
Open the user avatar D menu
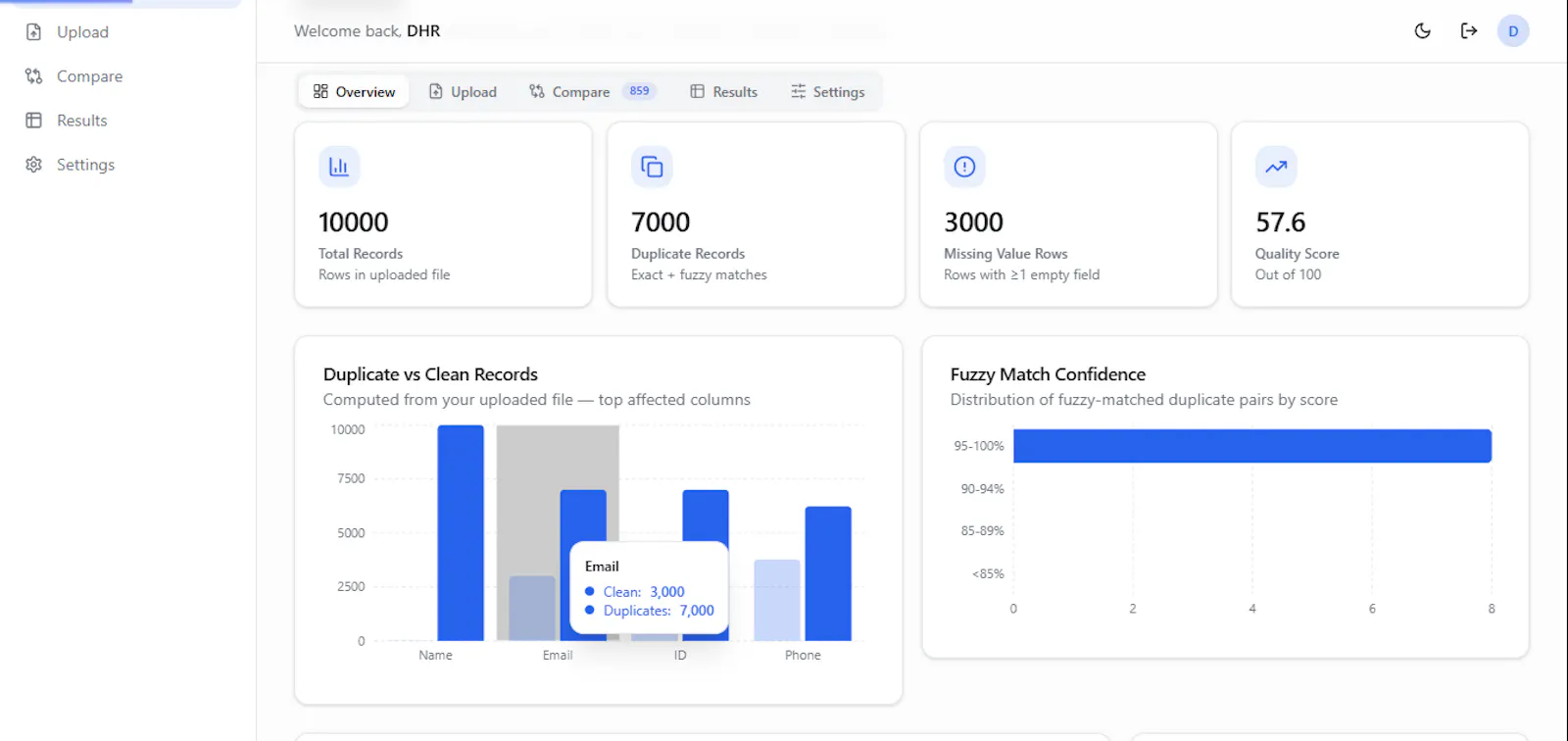click(1513, 31)
